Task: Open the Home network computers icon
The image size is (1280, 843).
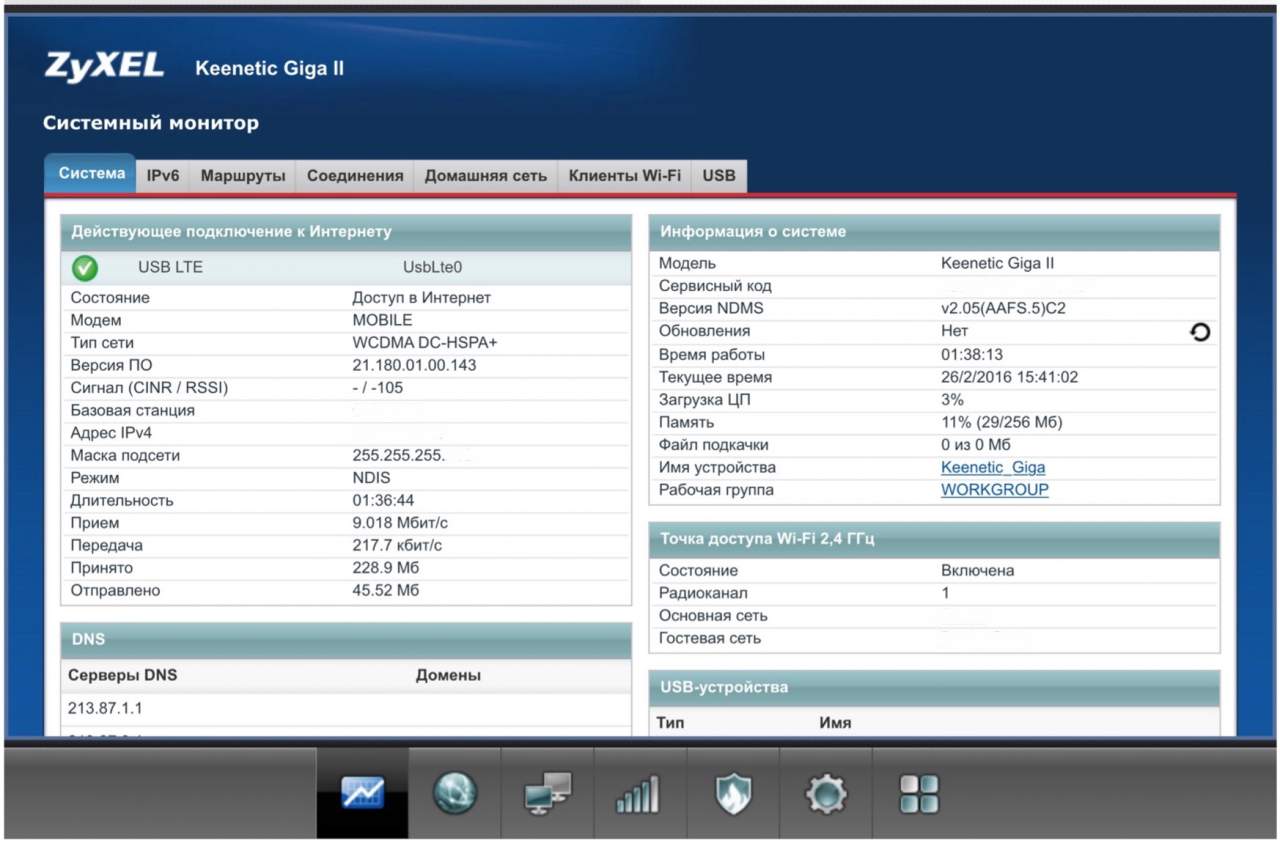Action: click(548, 794)
